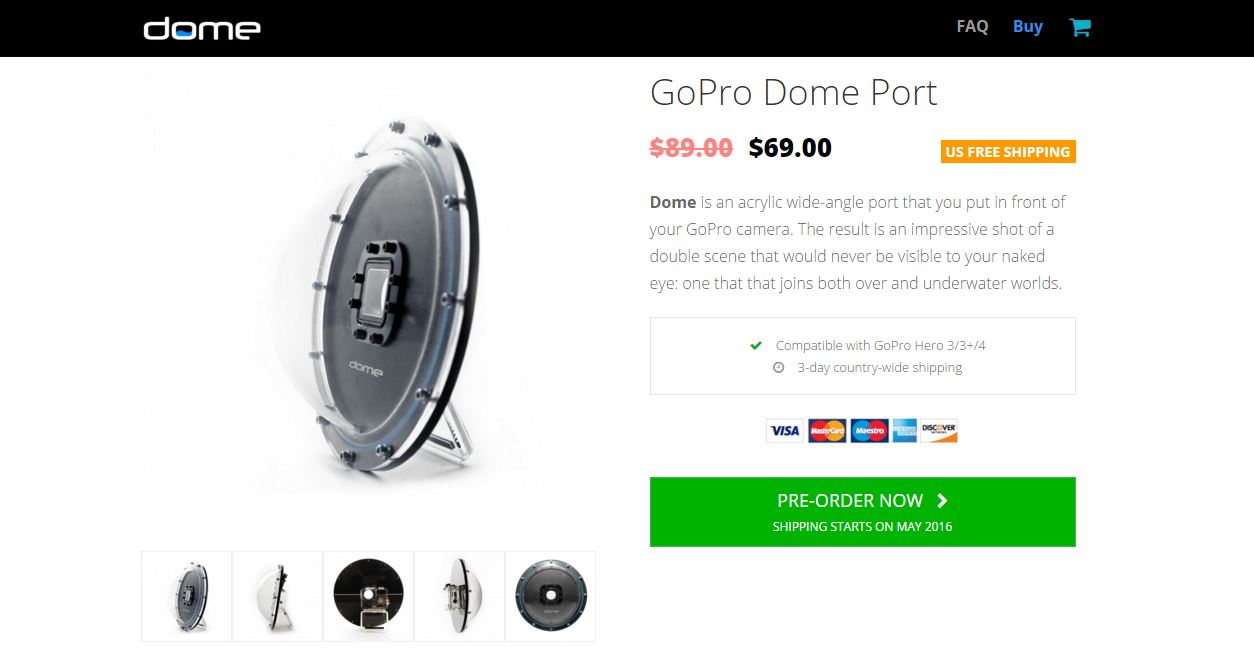Click the PRE-ORDER NOW button
The width and height of the screenshot is (1254, 666).
click(x=863, y=512)
